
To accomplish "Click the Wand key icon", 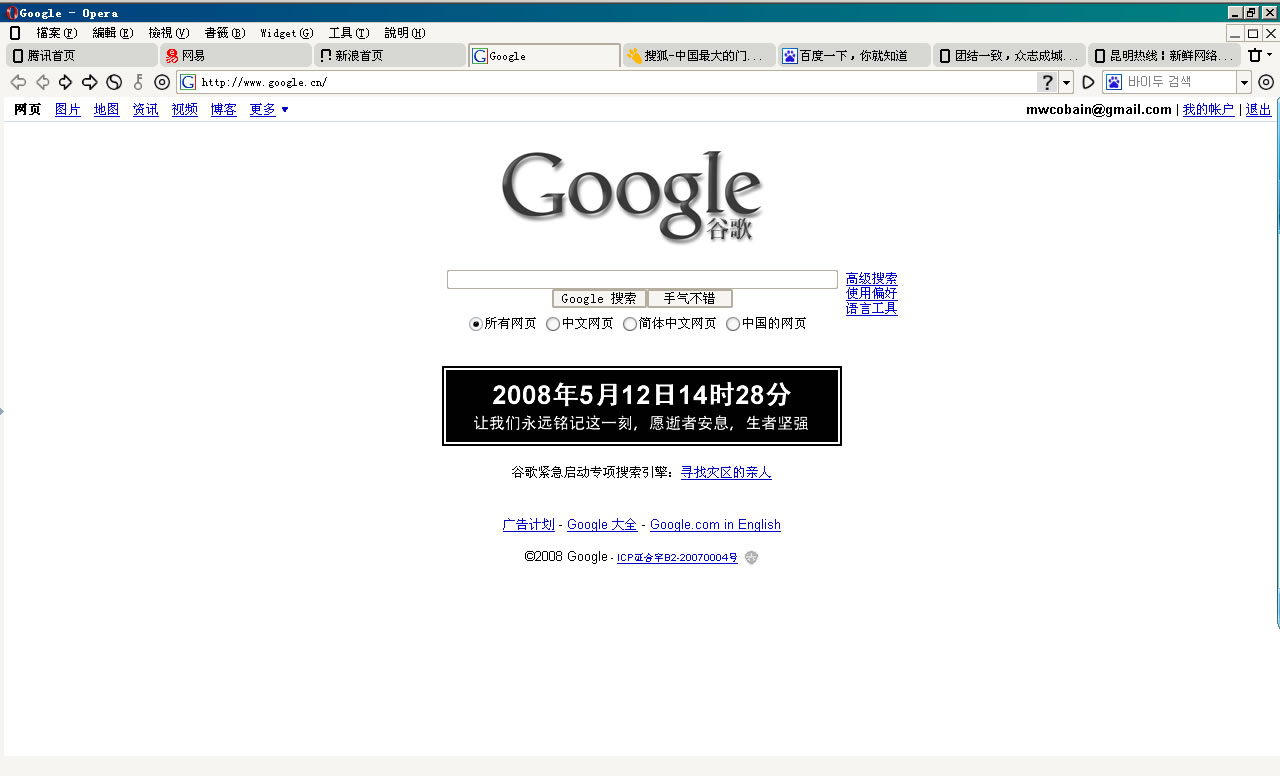I will 138,82.
